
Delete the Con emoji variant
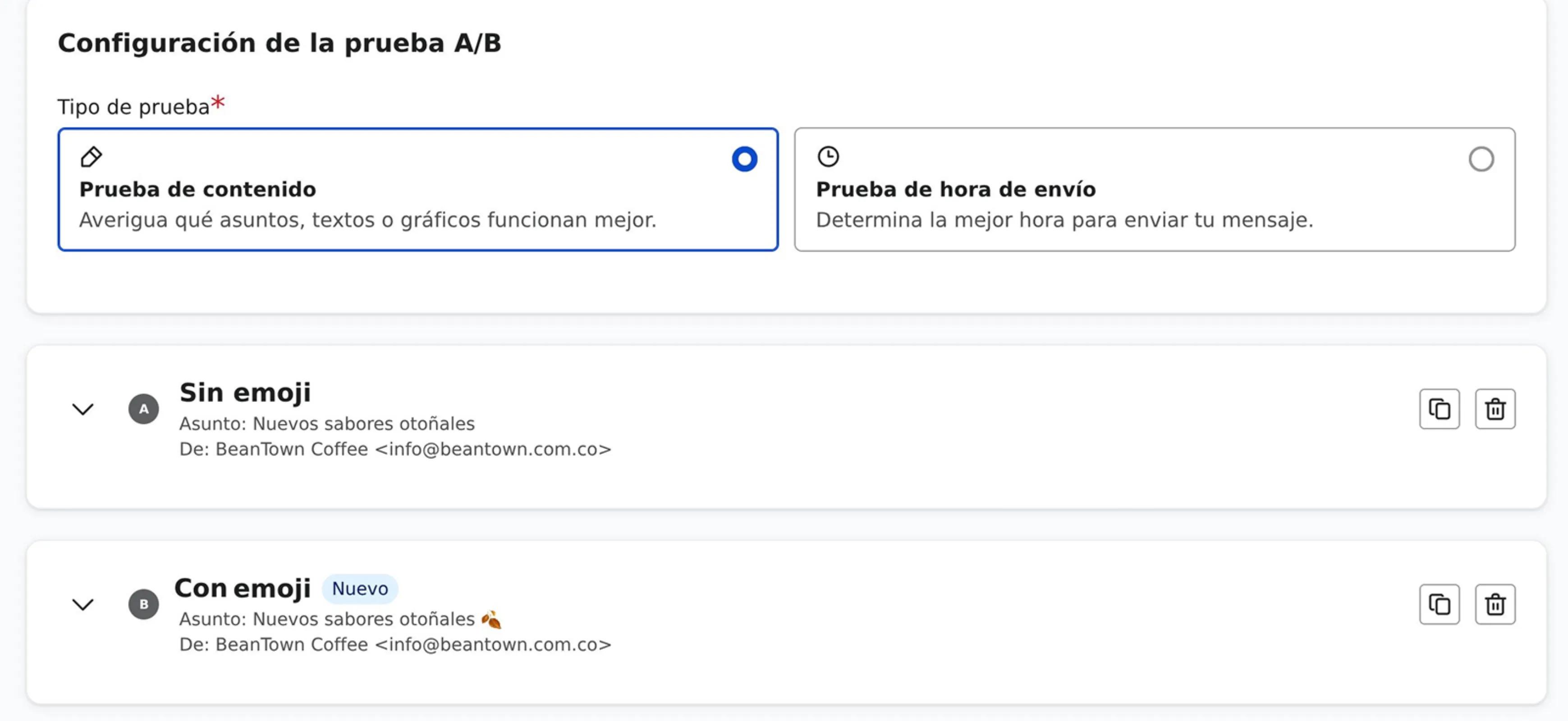(x=1495, y=604)
